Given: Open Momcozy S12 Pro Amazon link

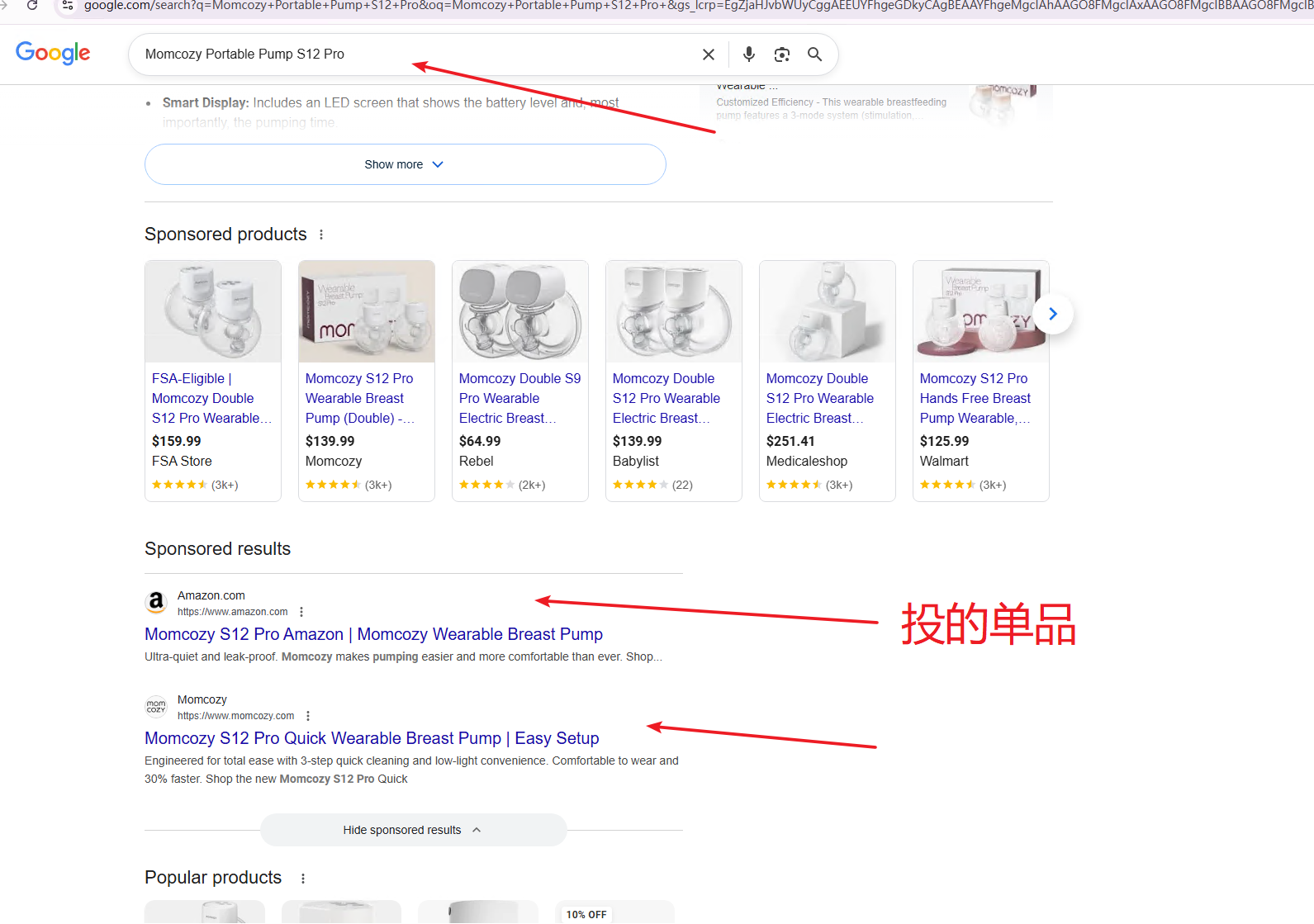Looking at the screenshot, I should (x=373, y=634).
